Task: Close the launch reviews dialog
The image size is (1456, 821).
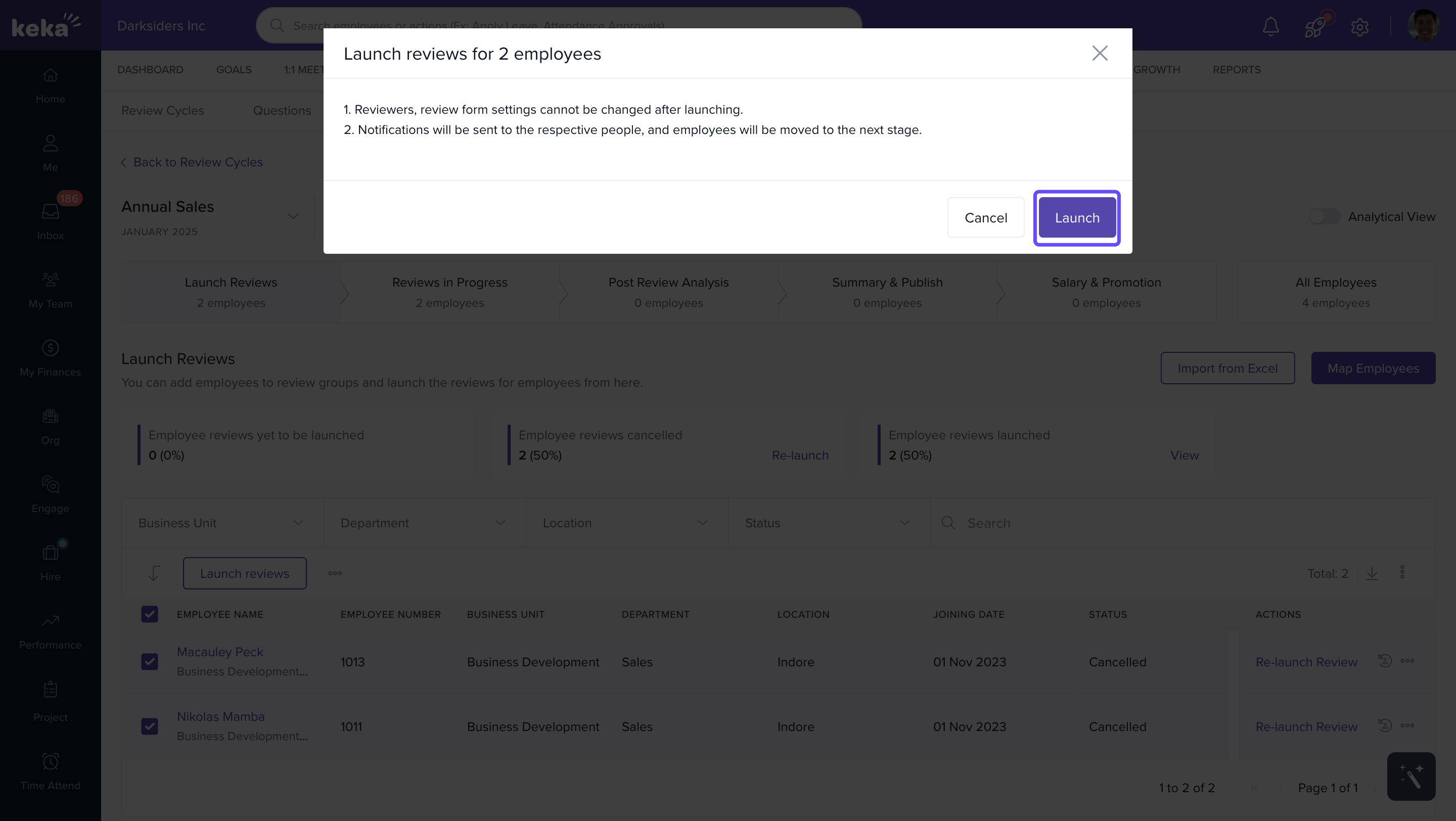Action: pos(1100,53)
